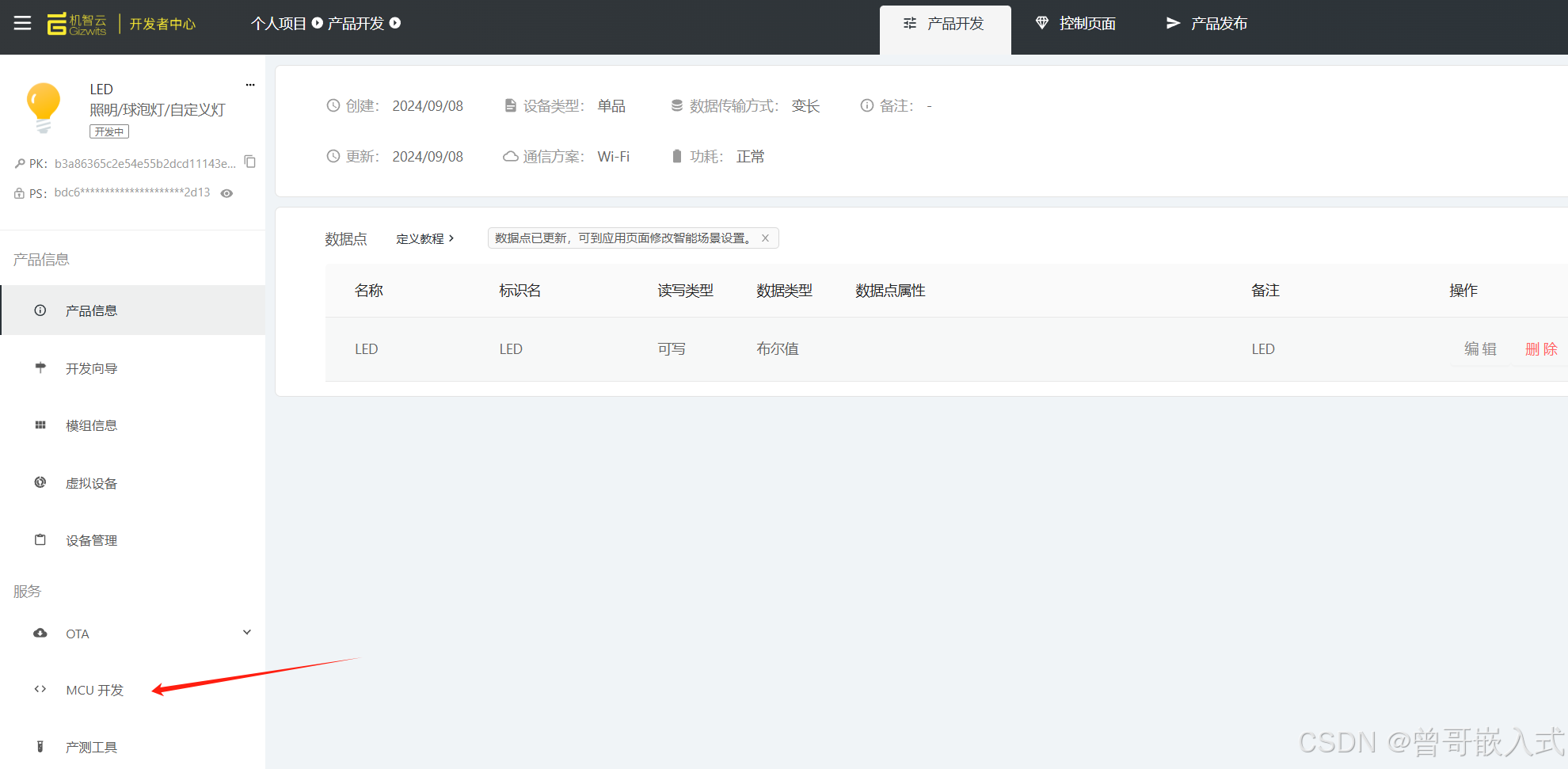Click the 备注 info icon
Image resolution: width=1568 pixels, height=769 pixels.
(x=867, y=105)
